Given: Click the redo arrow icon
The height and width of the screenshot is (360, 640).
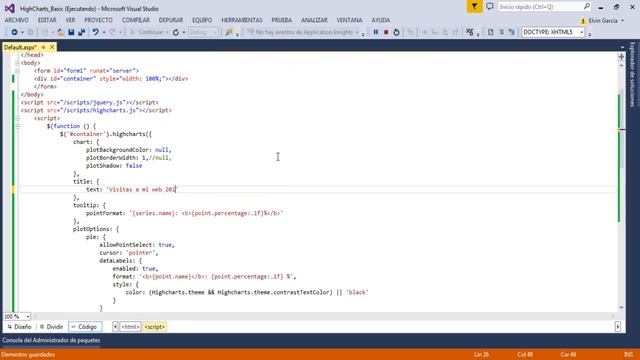Looking at the screenshot, I should coord(112,32).
